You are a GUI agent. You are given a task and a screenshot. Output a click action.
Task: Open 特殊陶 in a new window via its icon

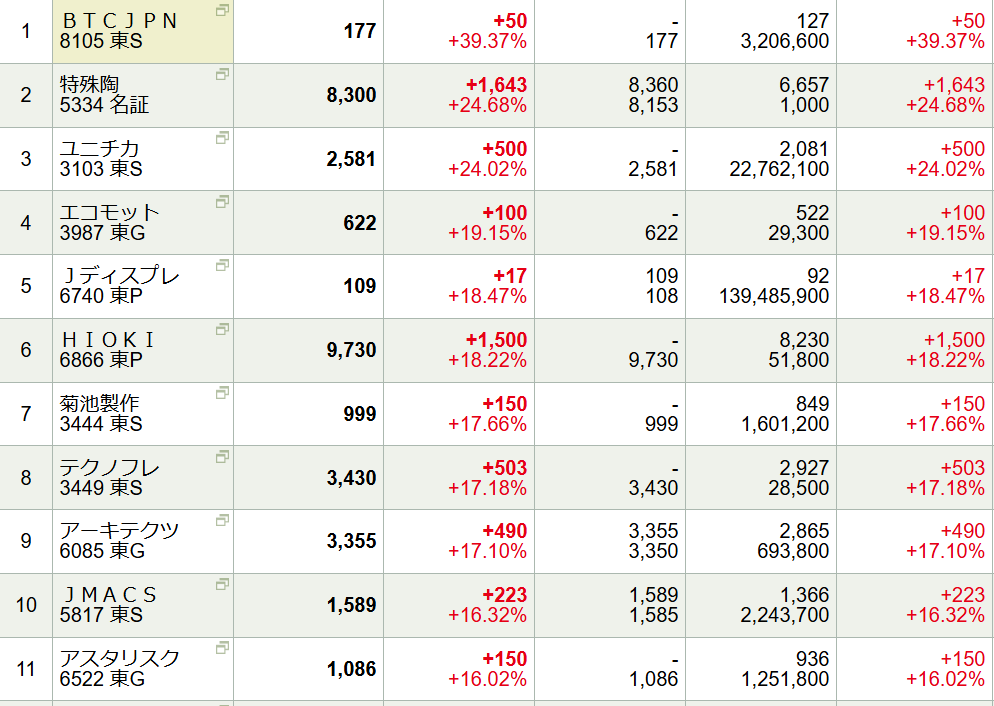[x=222, y=74]
